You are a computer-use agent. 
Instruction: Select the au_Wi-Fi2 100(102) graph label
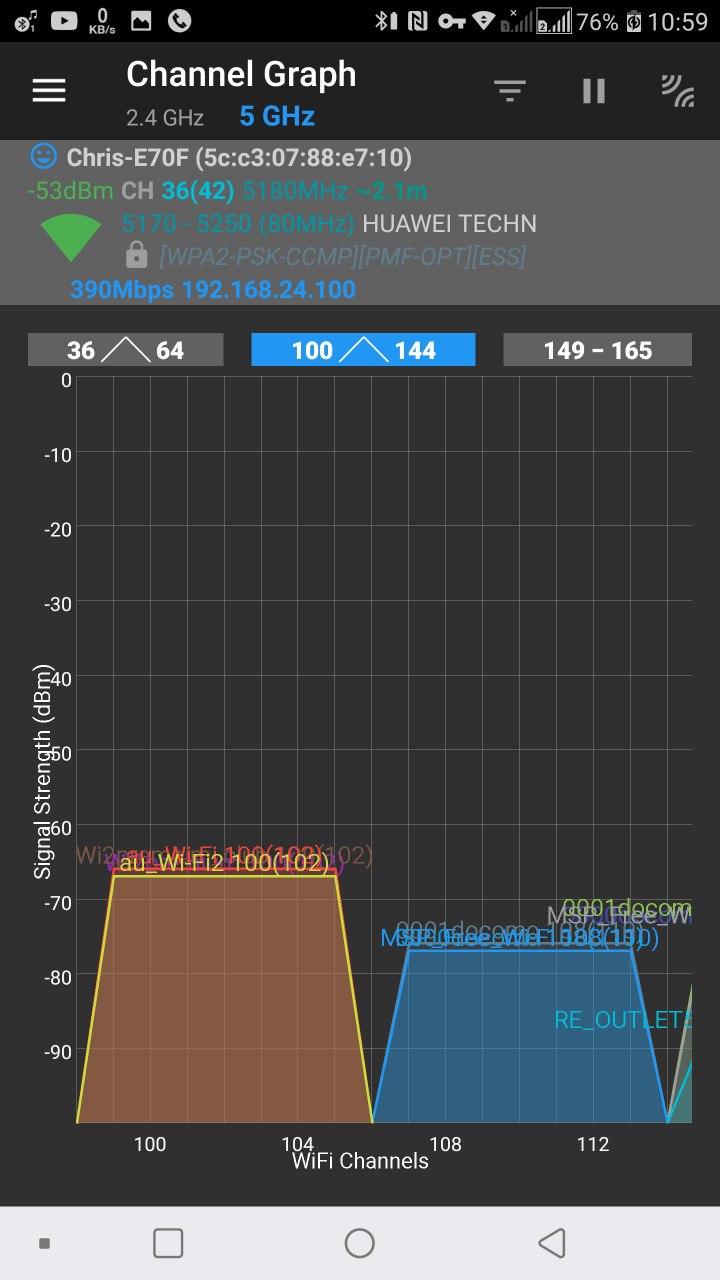coord(224,863)
